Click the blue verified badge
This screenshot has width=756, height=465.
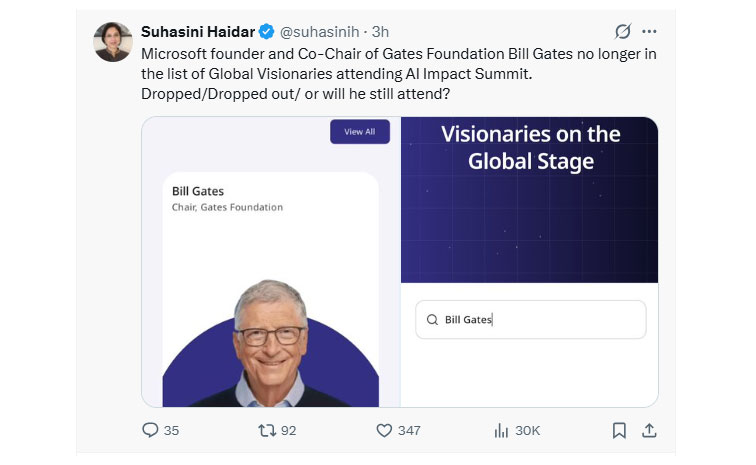267,31
